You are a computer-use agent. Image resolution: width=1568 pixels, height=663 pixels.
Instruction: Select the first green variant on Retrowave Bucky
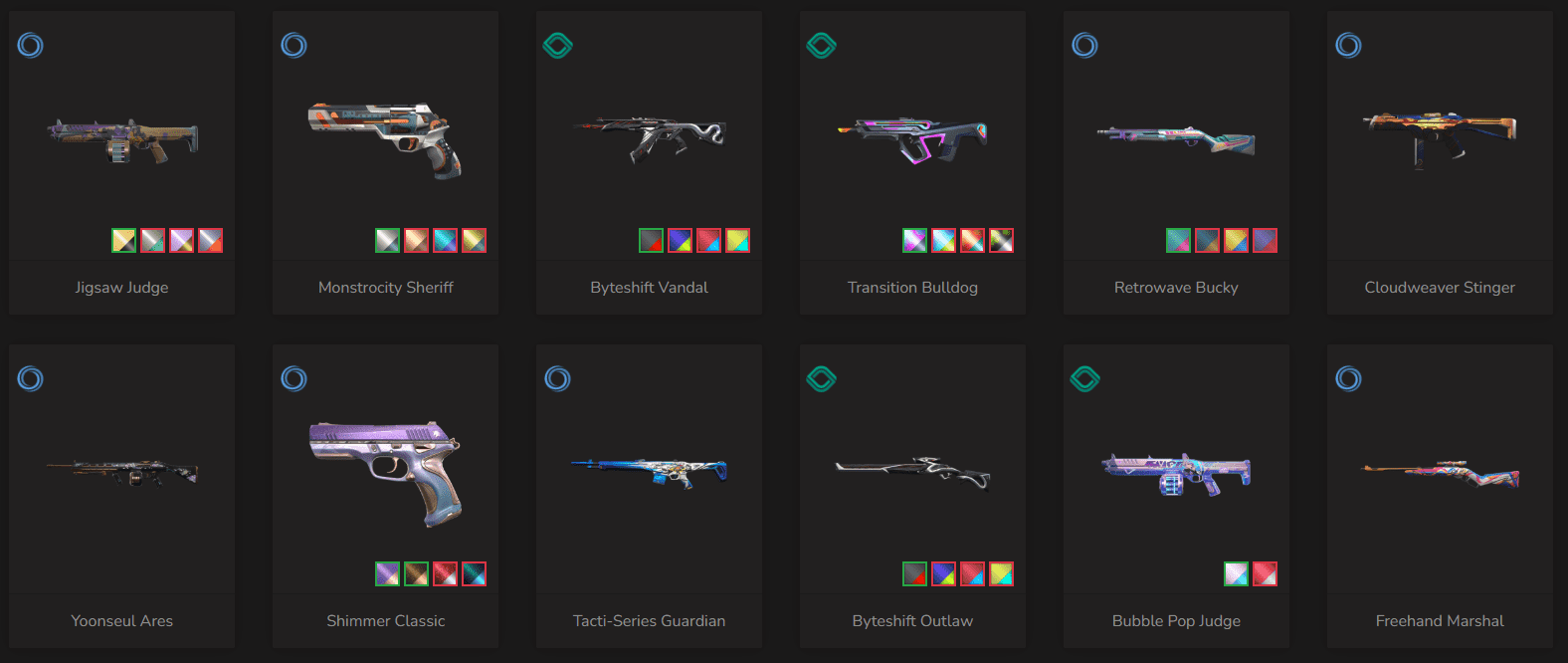point(1178,240)
